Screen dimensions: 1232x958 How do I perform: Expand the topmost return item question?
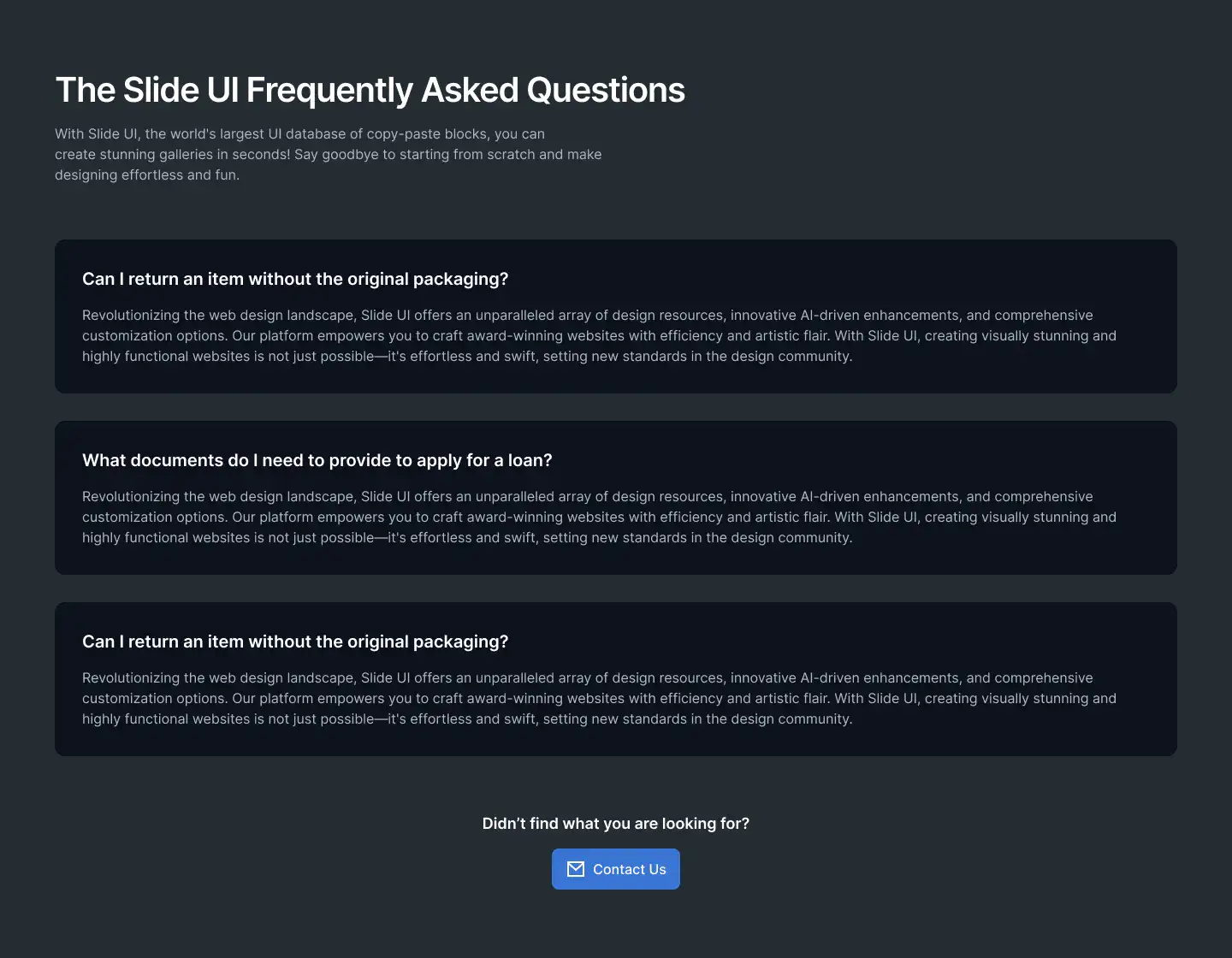coord(295,279)
